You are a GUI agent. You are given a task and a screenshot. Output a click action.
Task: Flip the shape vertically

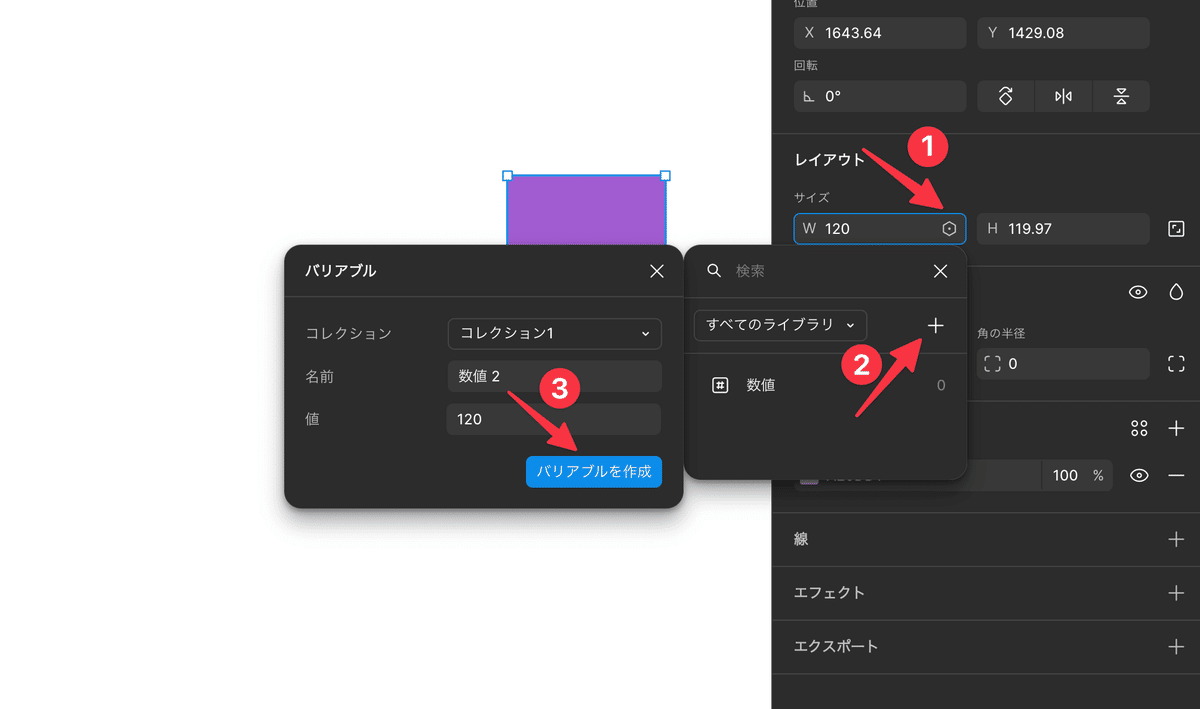click(x=1121, y=96)
